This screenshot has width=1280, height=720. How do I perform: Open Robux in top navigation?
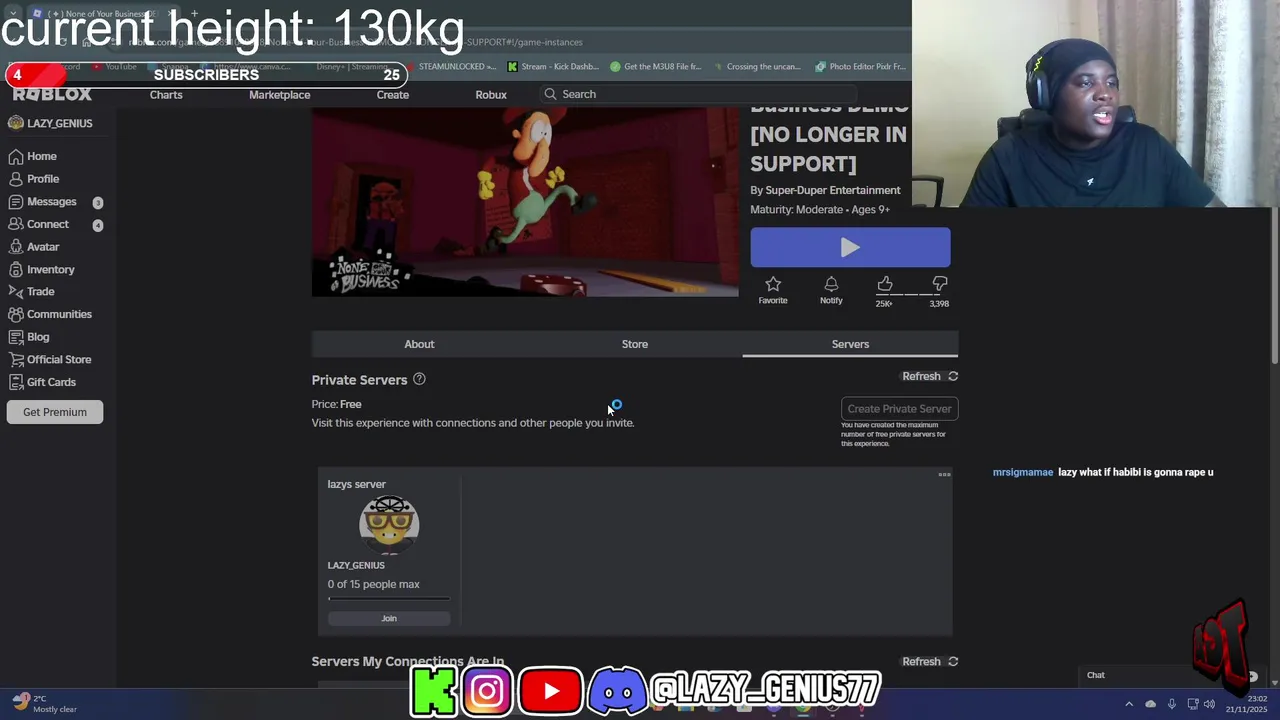point(491,95)
